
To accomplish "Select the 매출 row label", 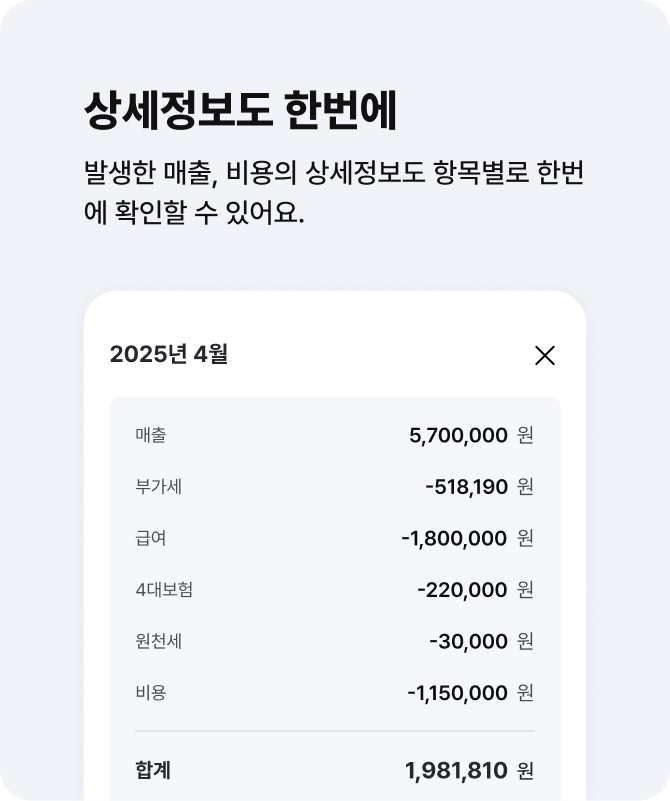I will [x=151, y=435].
